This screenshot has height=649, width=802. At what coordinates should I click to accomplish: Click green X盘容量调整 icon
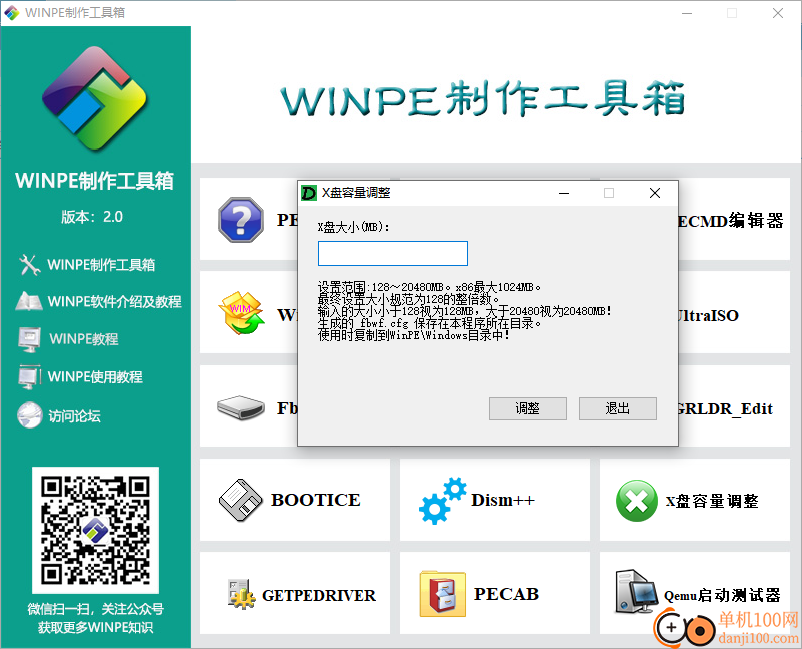(x=637, y=501)
